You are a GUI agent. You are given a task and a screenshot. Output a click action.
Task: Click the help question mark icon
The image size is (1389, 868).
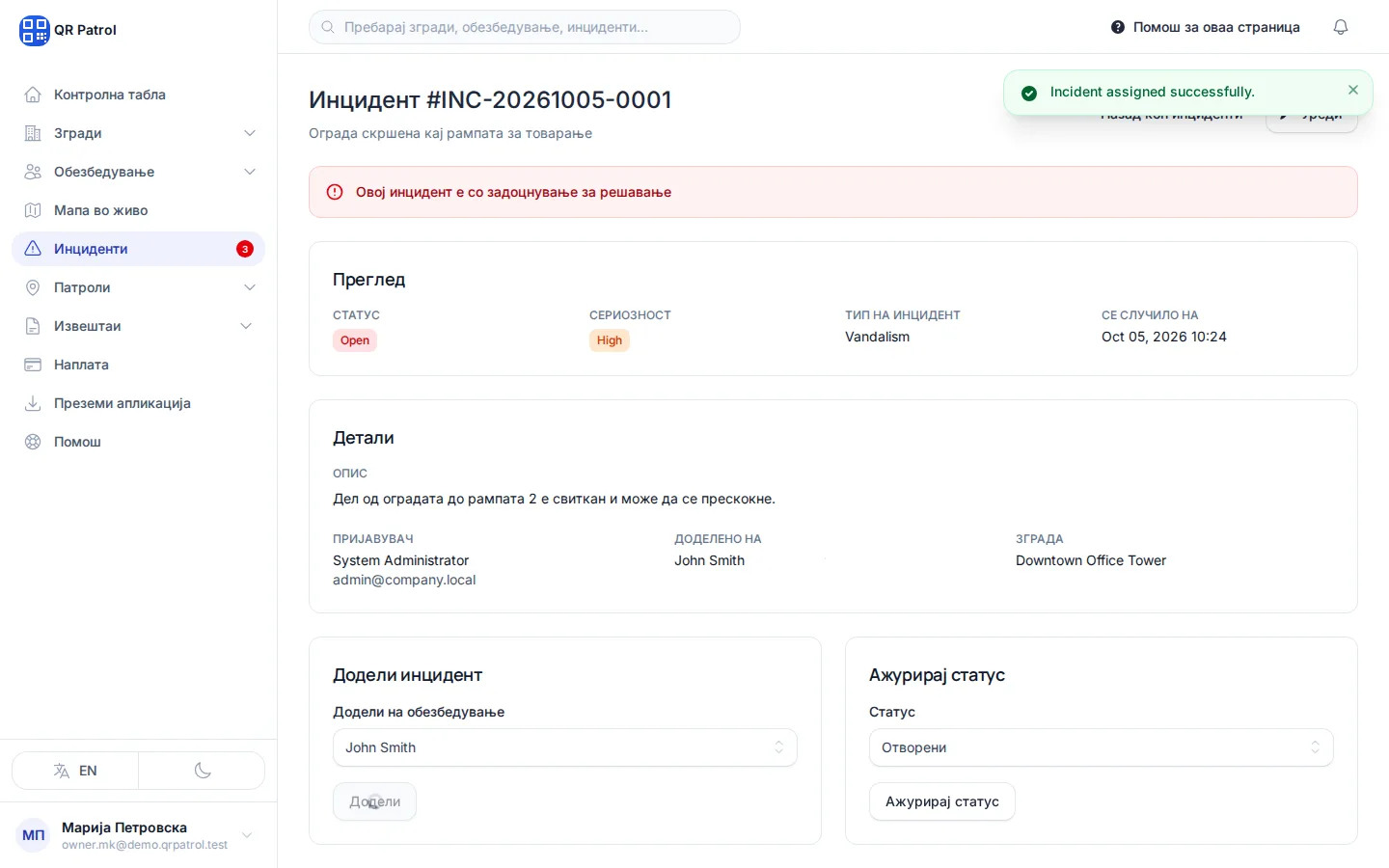coord(1118,27)
